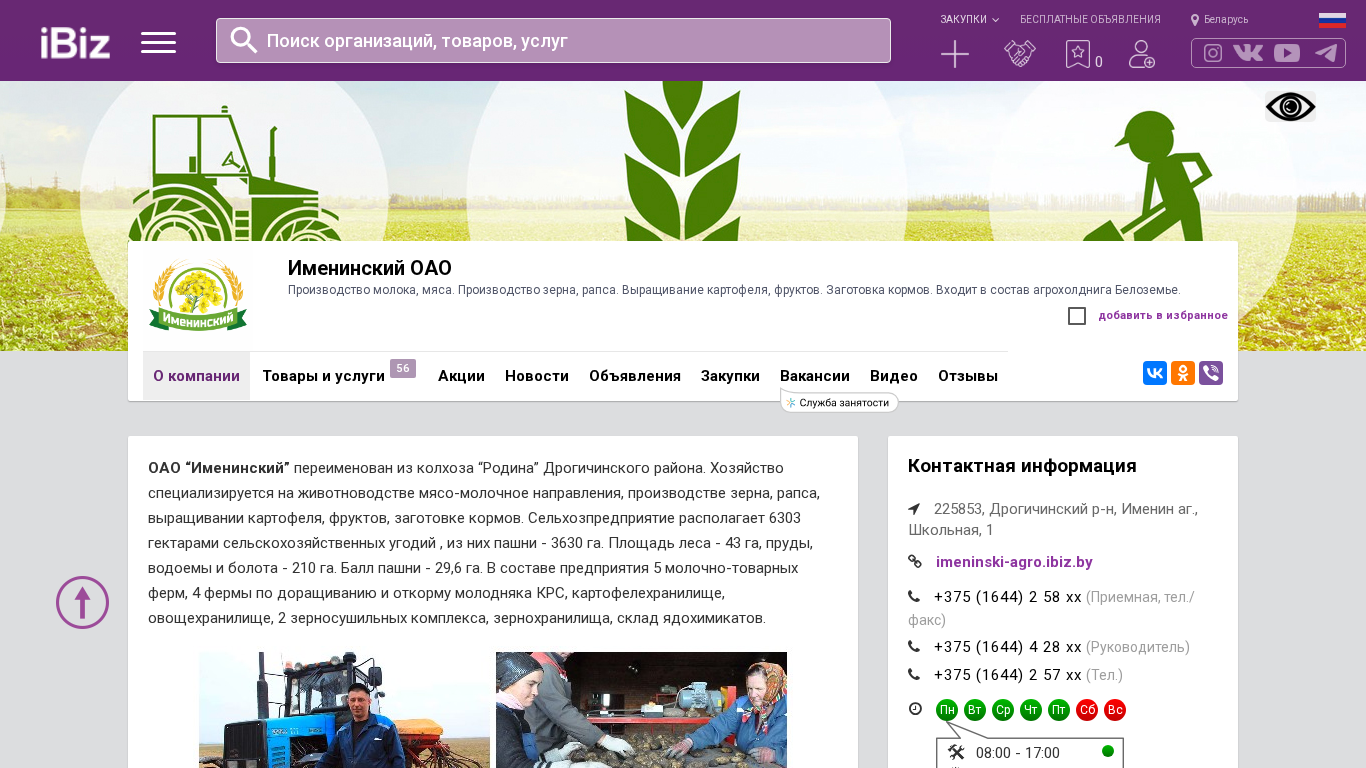Switch to the Видео tab

point(894,376)
